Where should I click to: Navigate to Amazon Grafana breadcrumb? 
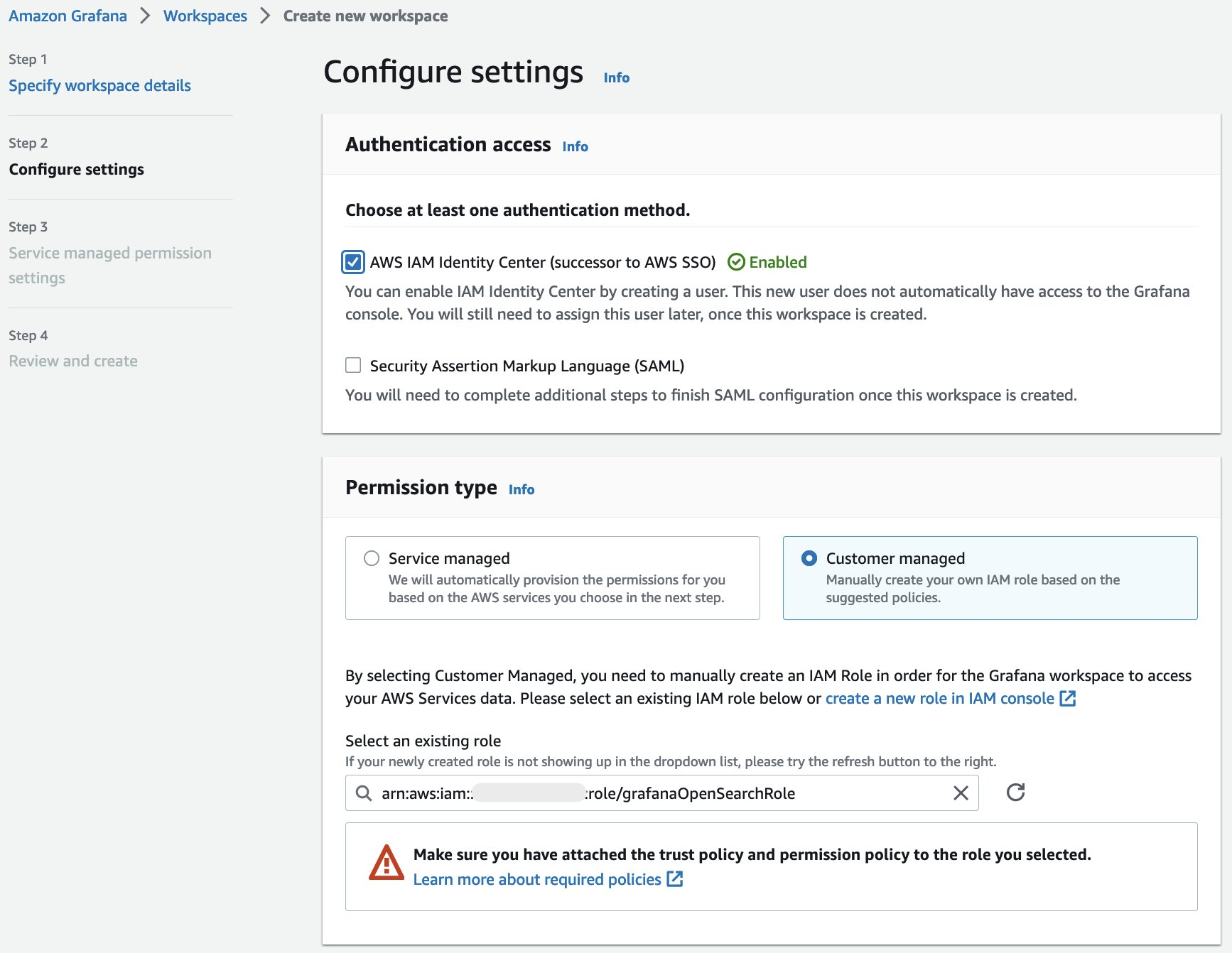[67, 16]
